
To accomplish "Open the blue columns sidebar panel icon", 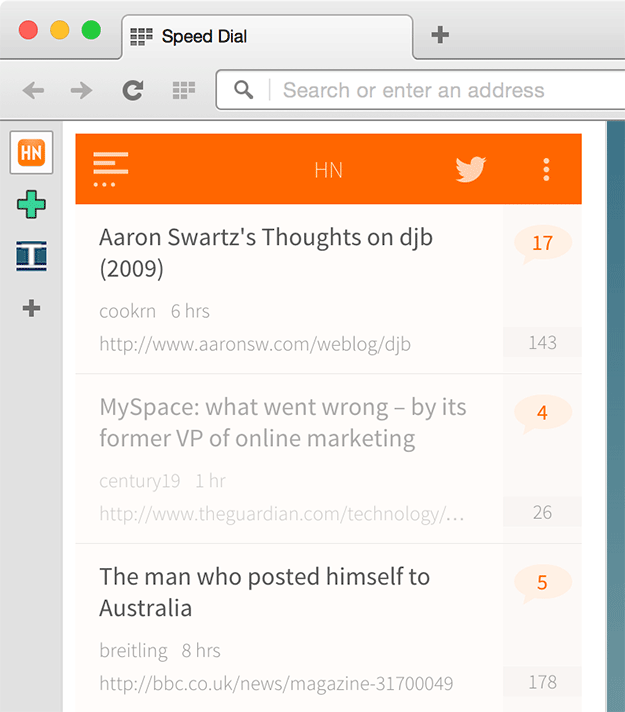I will pos(31,256).
